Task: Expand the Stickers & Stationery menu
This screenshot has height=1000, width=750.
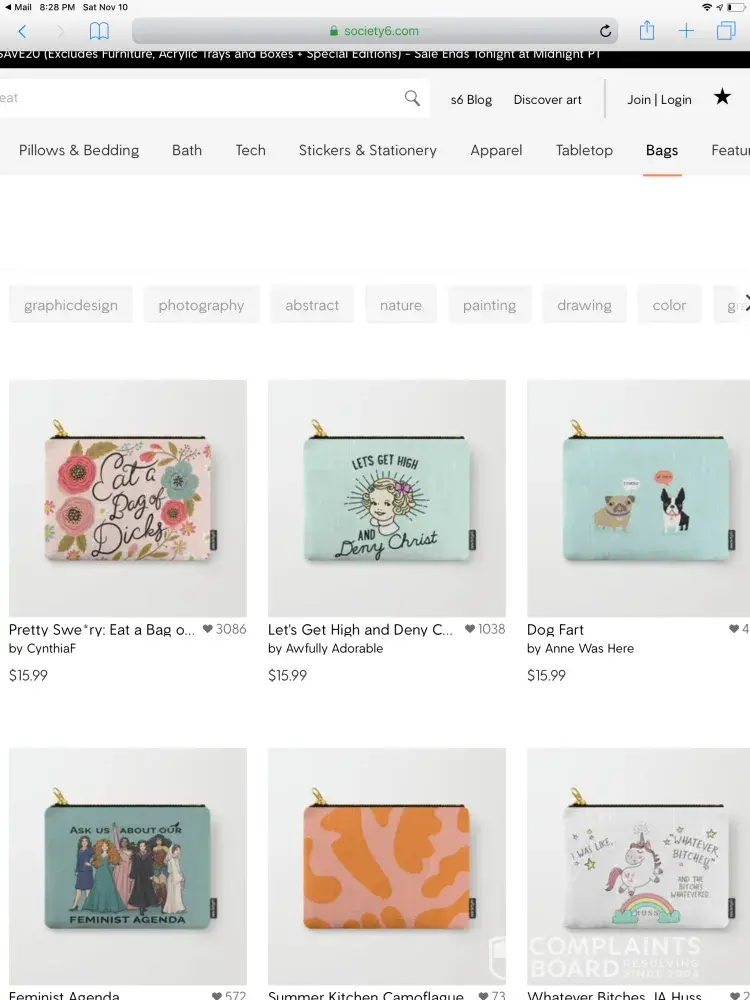Action: point(367,150)
